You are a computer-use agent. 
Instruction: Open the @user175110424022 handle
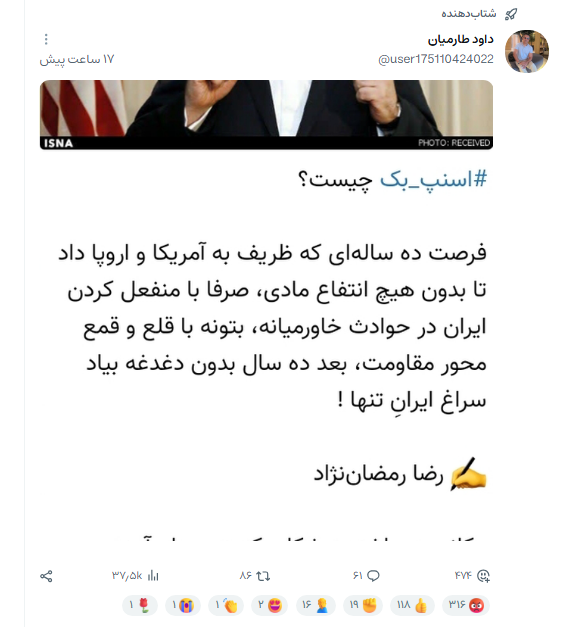click(x=436, y=59)
